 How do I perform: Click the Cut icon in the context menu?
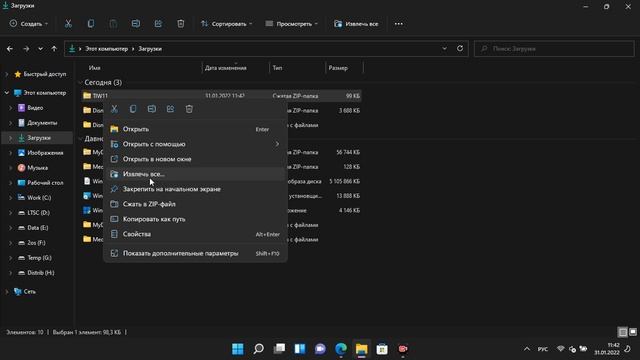tap(114, 109)
